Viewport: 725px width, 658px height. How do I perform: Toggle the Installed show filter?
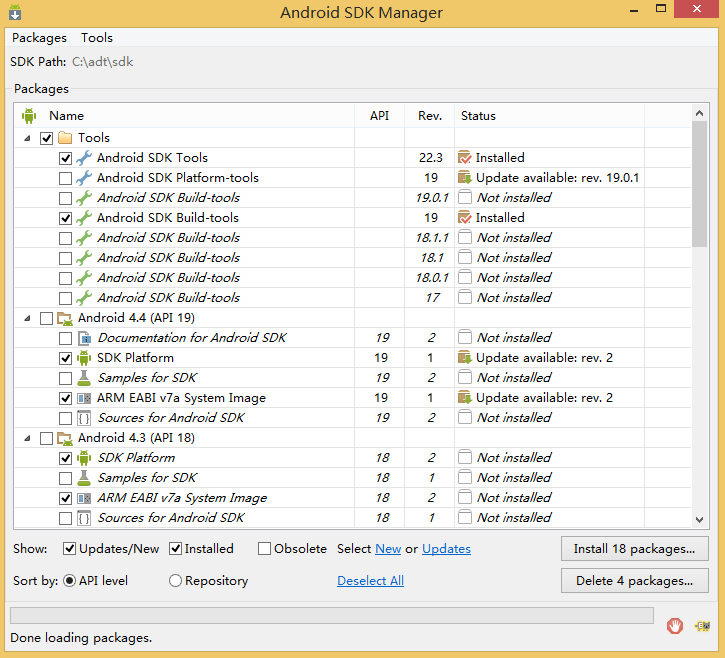click(175, 549)
